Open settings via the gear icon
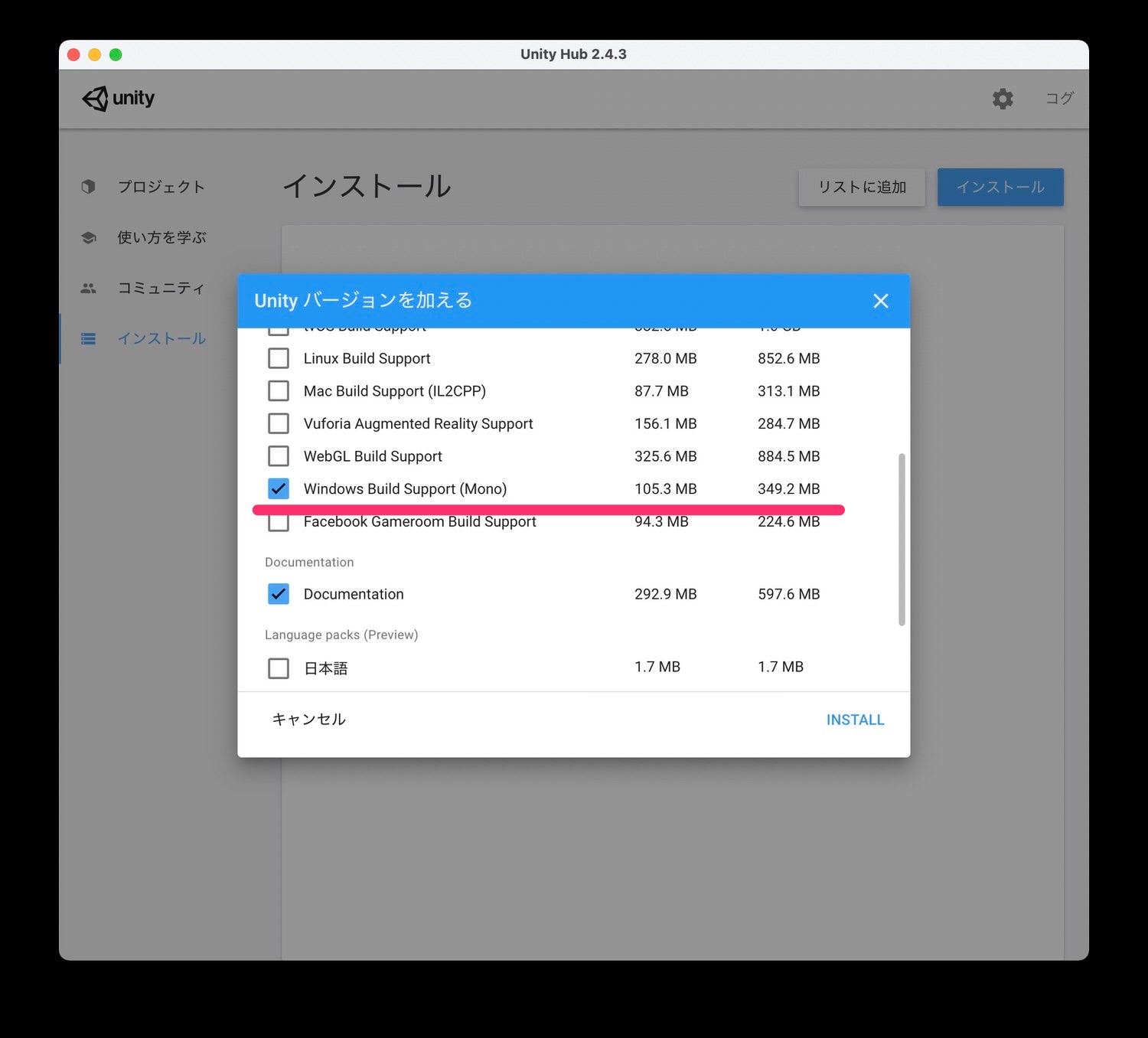The image size is (1148, 1038). tap(1003, 99)
